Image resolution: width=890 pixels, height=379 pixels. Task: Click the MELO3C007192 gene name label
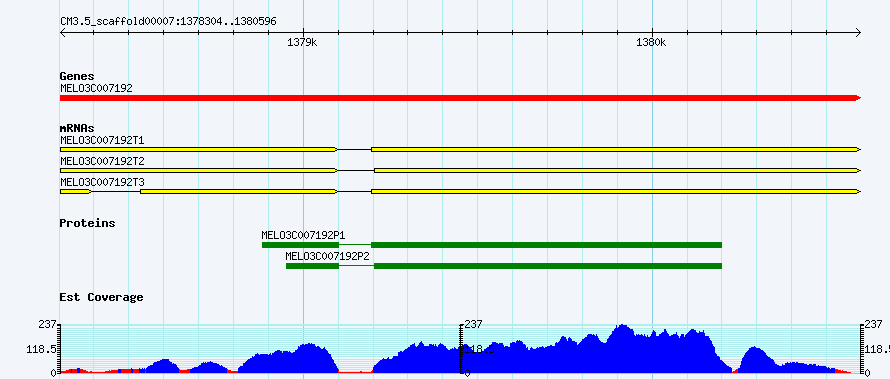[x=96, y=88]
